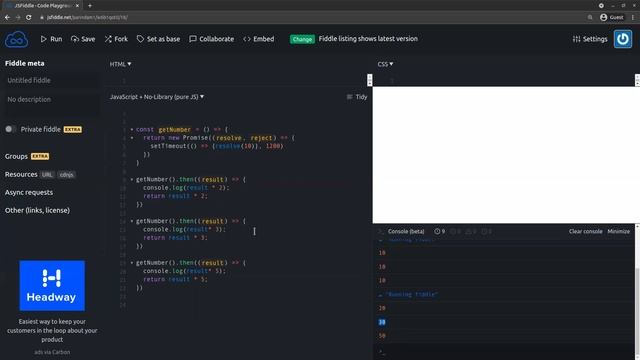
Task: Open JavaScript + No-Library dropdown
Action: [157, 97]
